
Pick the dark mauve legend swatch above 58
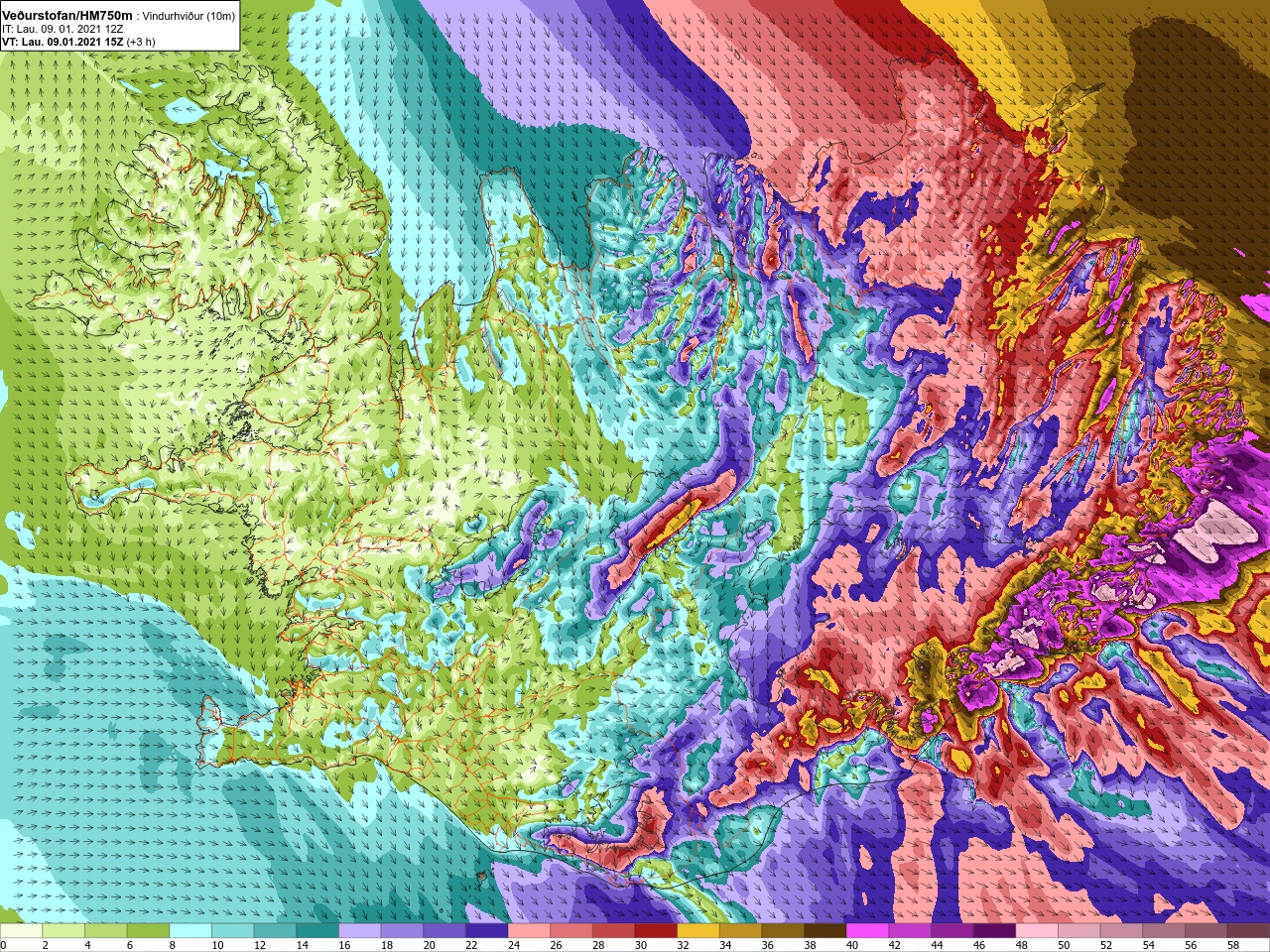[x=1249, y=932]
